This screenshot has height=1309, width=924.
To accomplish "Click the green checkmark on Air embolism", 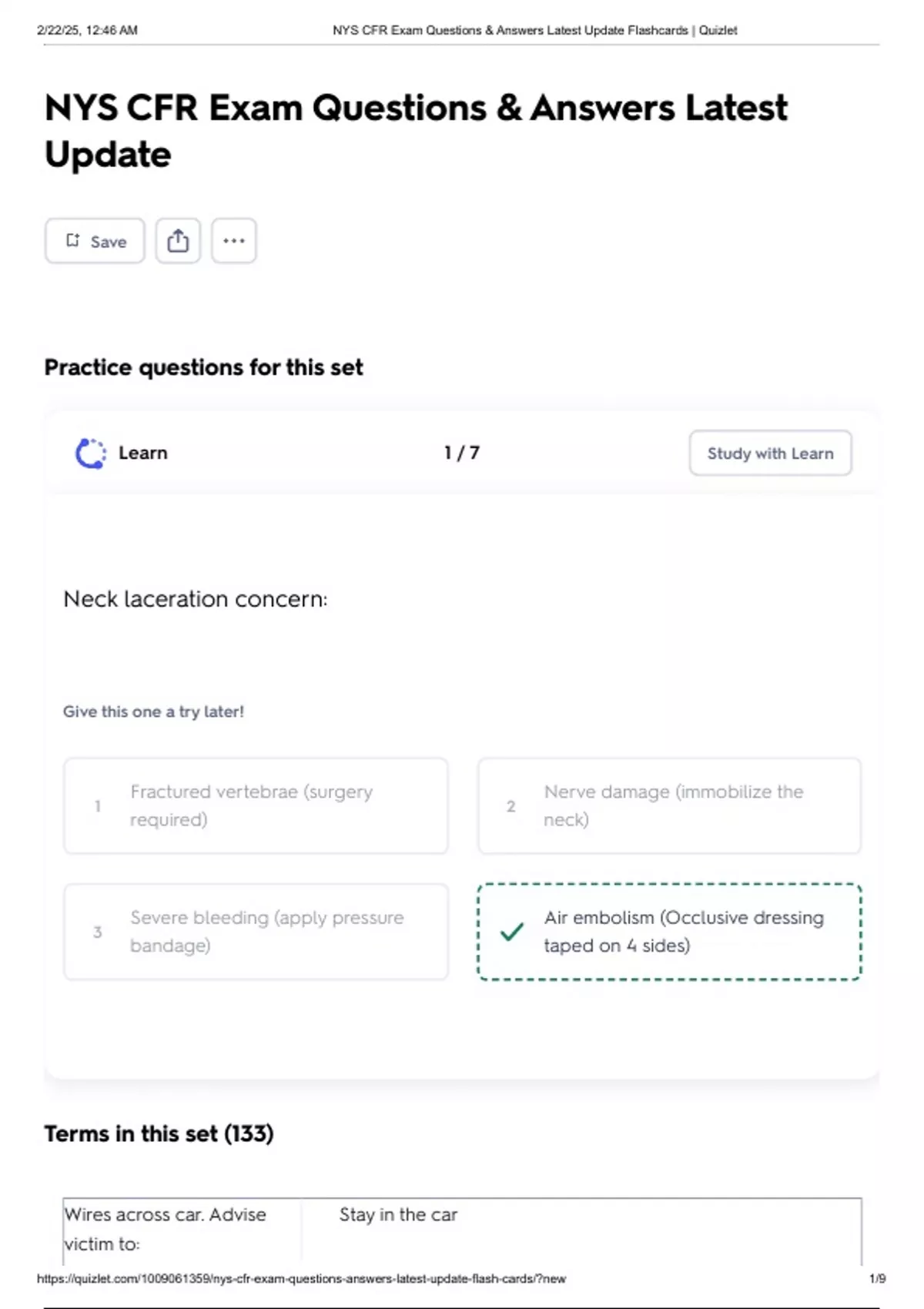I will click(x=511, y=932).
